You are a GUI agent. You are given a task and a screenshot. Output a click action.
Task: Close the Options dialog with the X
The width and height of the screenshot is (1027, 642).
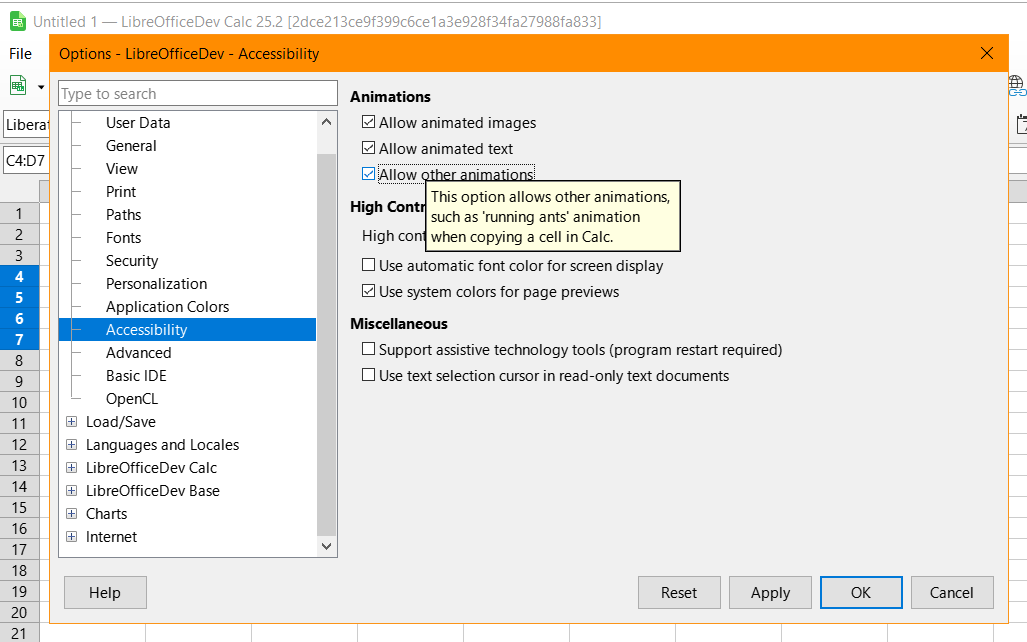[987, 53]
